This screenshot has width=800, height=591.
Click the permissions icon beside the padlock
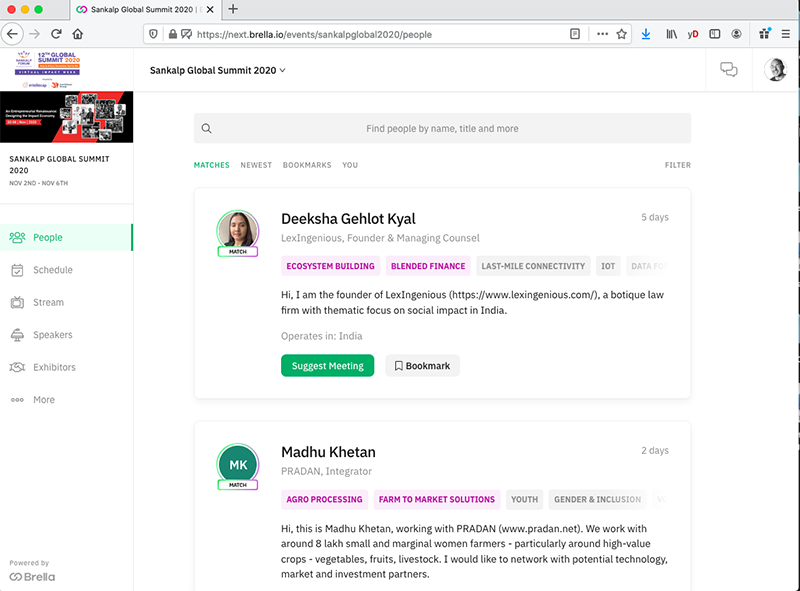tap(187, 34)
